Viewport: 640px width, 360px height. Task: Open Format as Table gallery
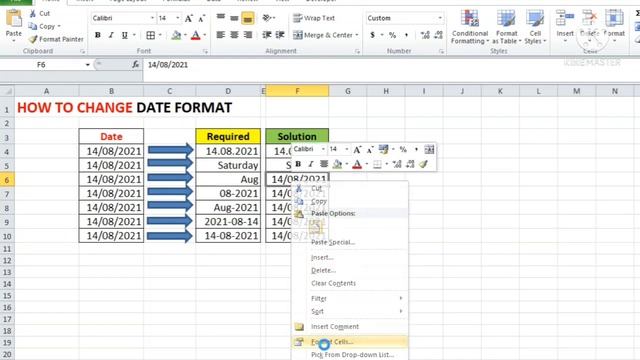[x=507, y=26]
